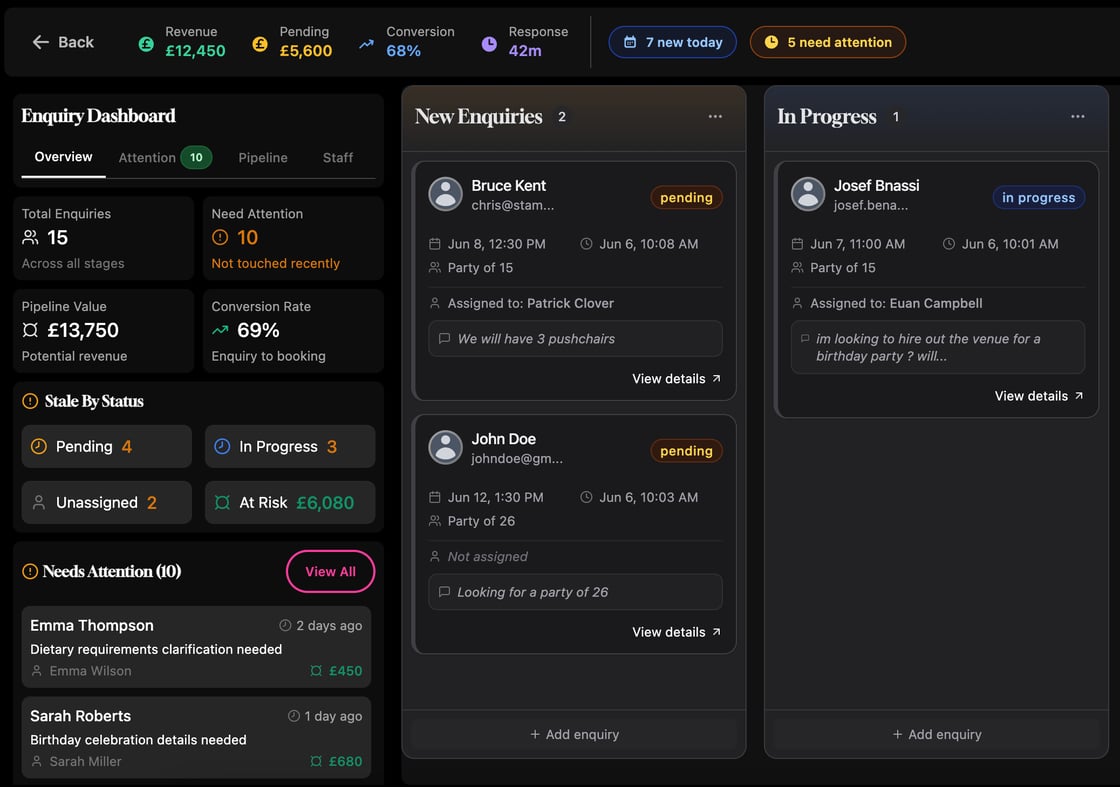Screen dimensions: 1120x787
Task: Expand Bruce Kent's enquiry via View details
Action: pyautogui.click(x=676, y=379)
